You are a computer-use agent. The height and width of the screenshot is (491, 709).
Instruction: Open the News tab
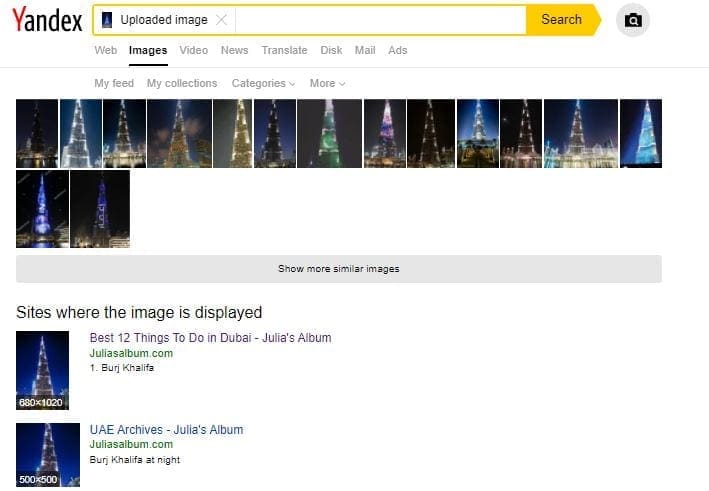click(234, 50)
